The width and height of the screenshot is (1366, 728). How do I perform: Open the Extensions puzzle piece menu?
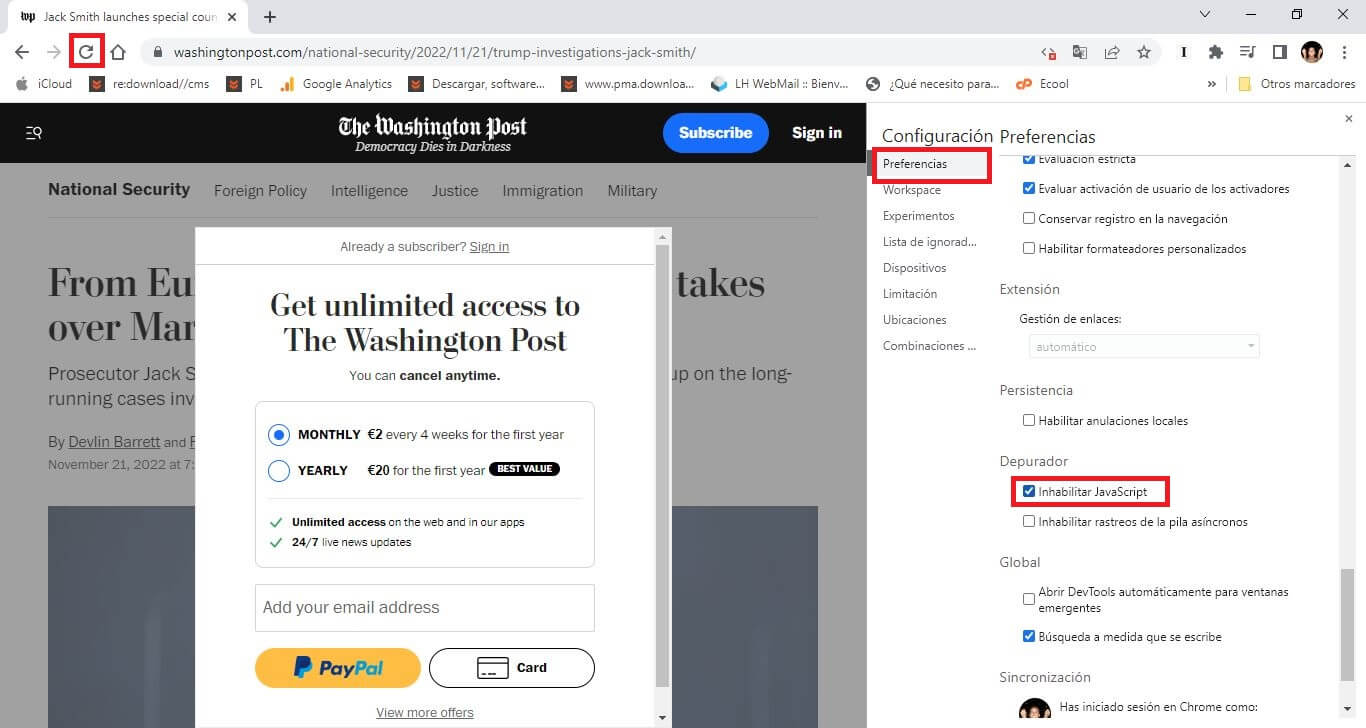coord(1216,52)
